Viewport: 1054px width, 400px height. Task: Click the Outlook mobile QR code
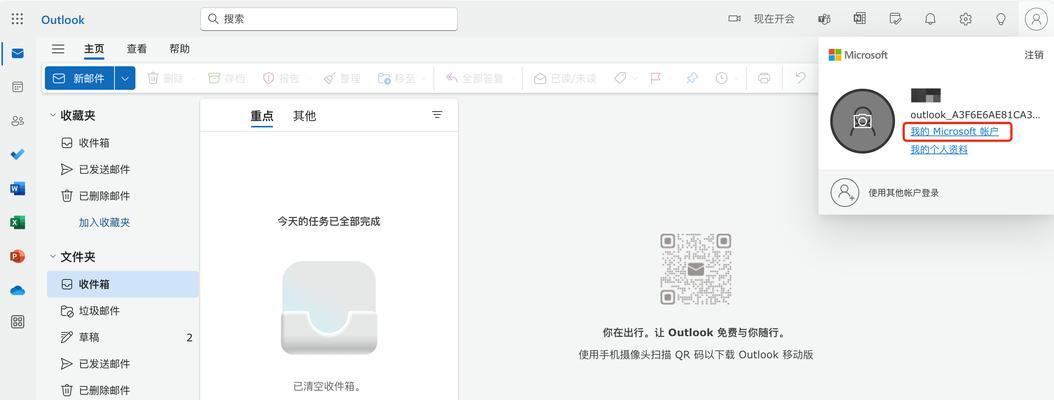click(x=696, y=269)
